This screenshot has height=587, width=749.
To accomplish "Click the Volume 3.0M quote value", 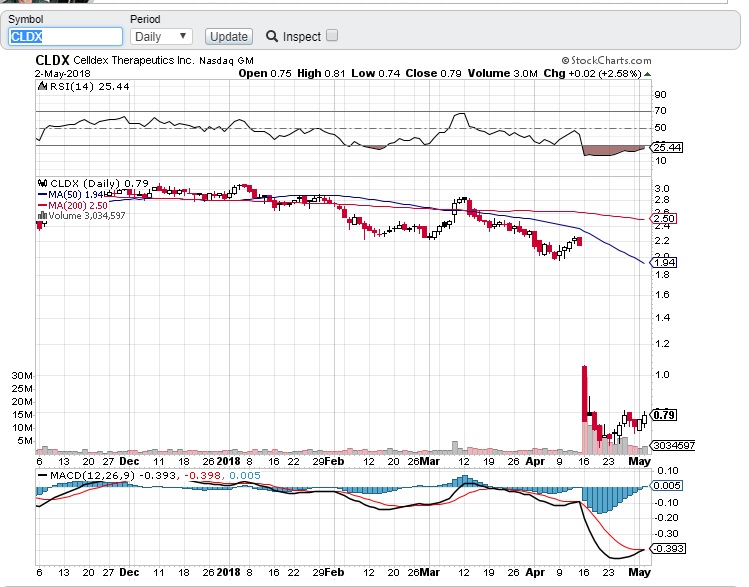I will (503, 74).
